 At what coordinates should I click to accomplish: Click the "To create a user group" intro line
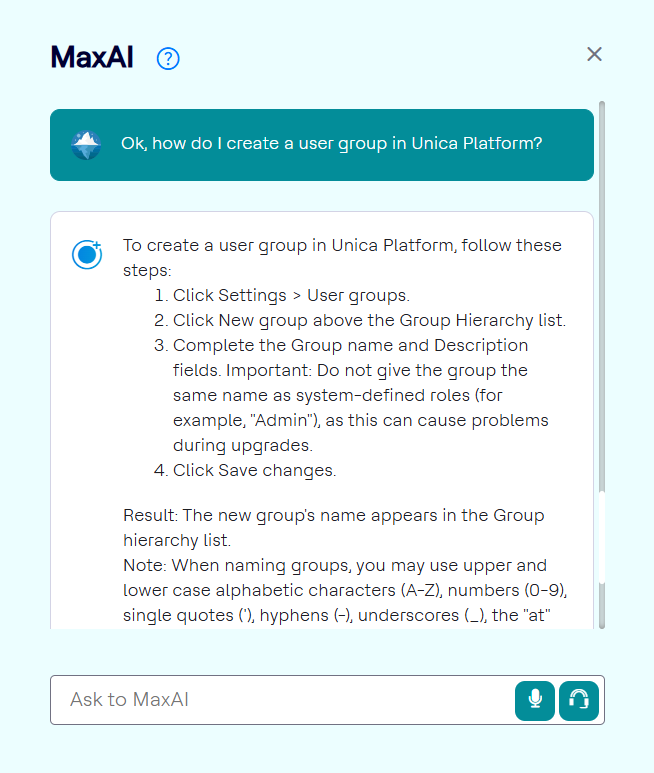(x=342, y=246)
